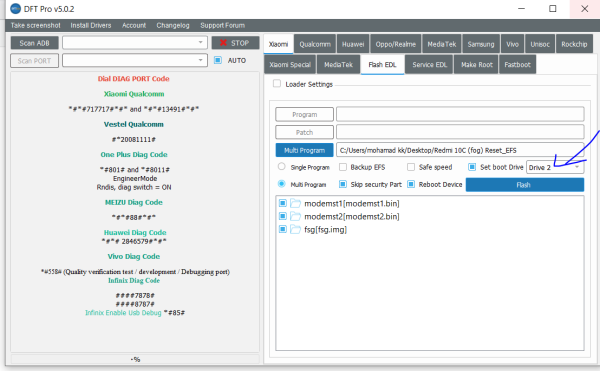600x371 pixels.
Task: Click the Program file button
Action: 305,114
